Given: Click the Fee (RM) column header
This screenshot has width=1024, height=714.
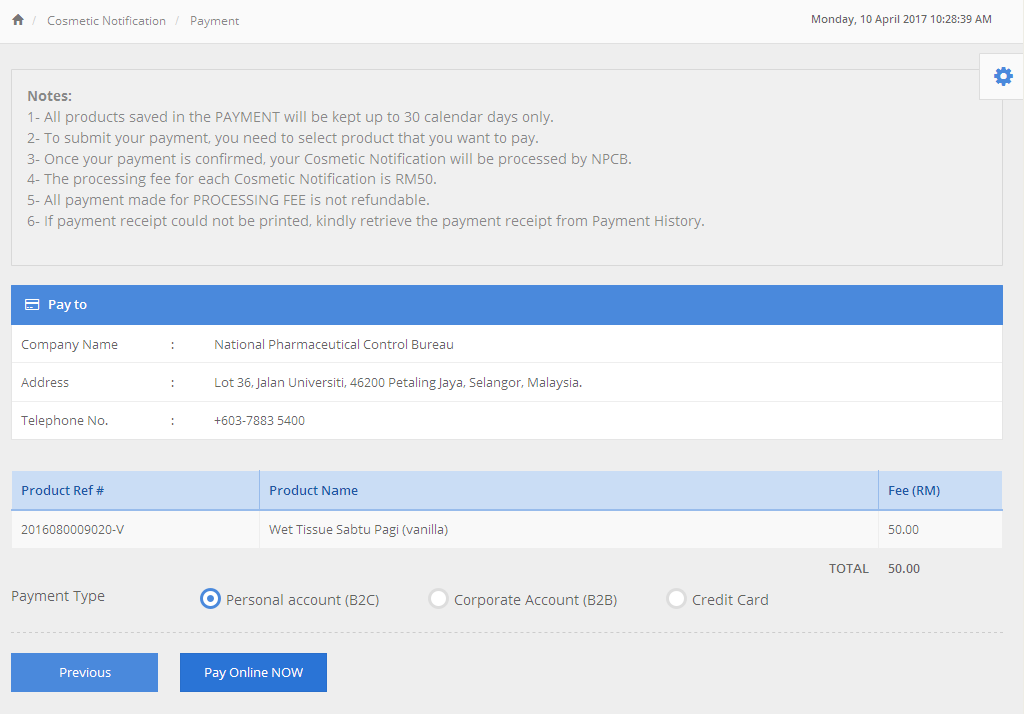Looking at the screenshot, I should (913, 490).
